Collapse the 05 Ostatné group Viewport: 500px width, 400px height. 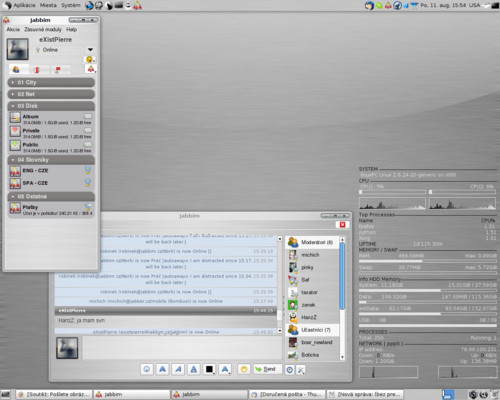51,196
